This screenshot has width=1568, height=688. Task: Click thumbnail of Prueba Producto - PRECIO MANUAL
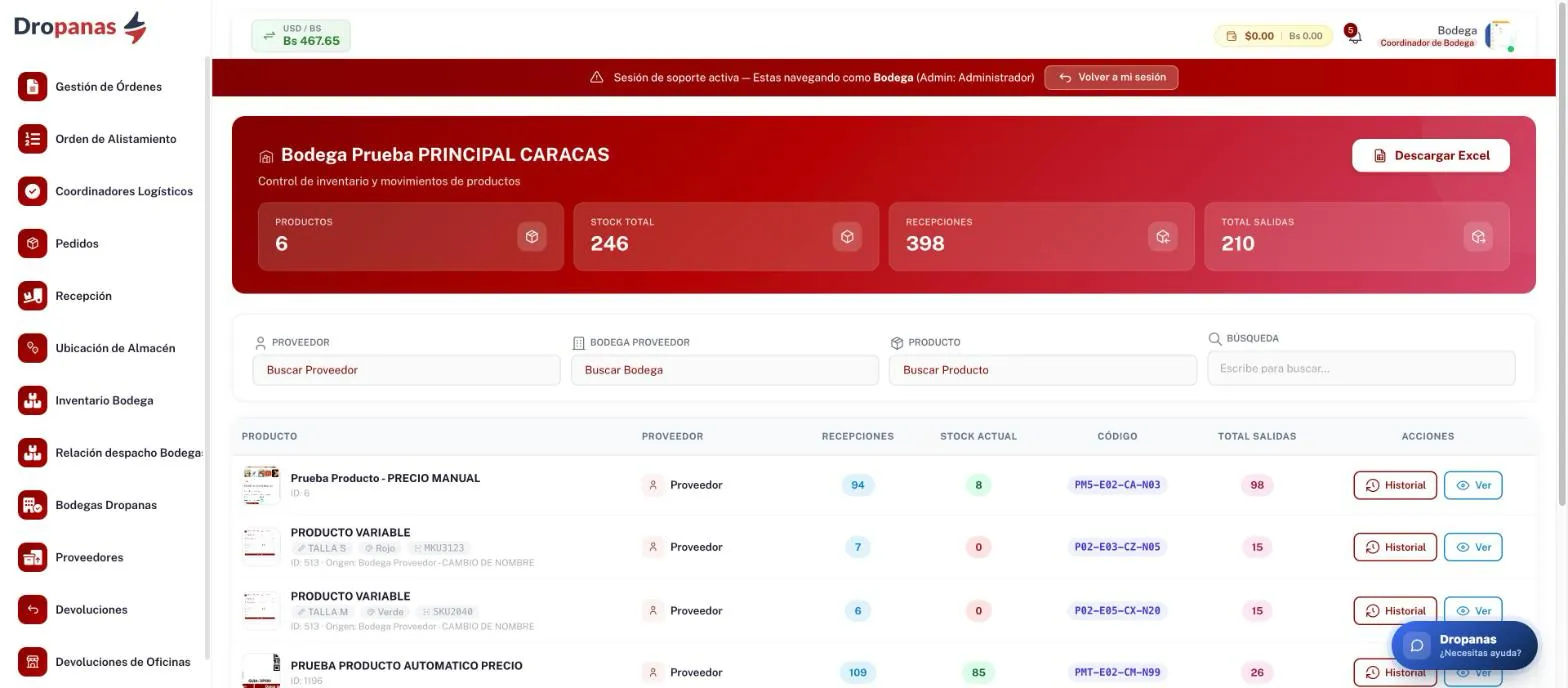coord(261,485)
